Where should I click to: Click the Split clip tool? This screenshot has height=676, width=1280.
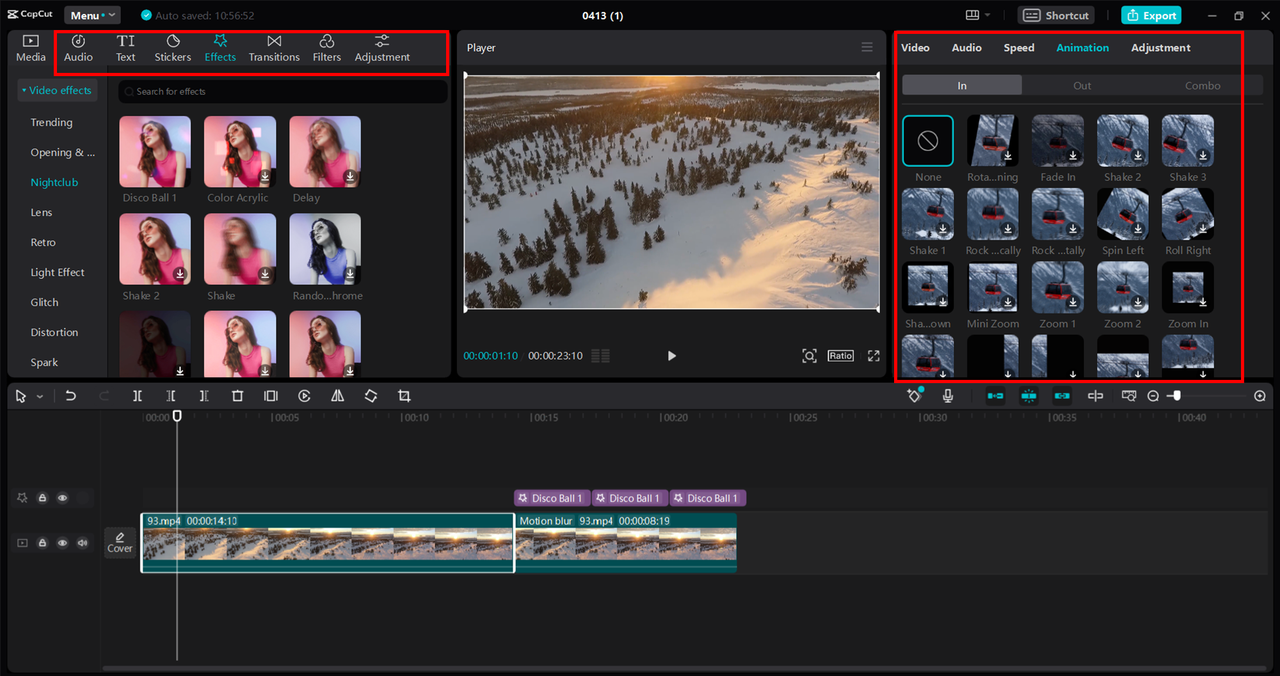pyautogui.click(x=137, y=396)
